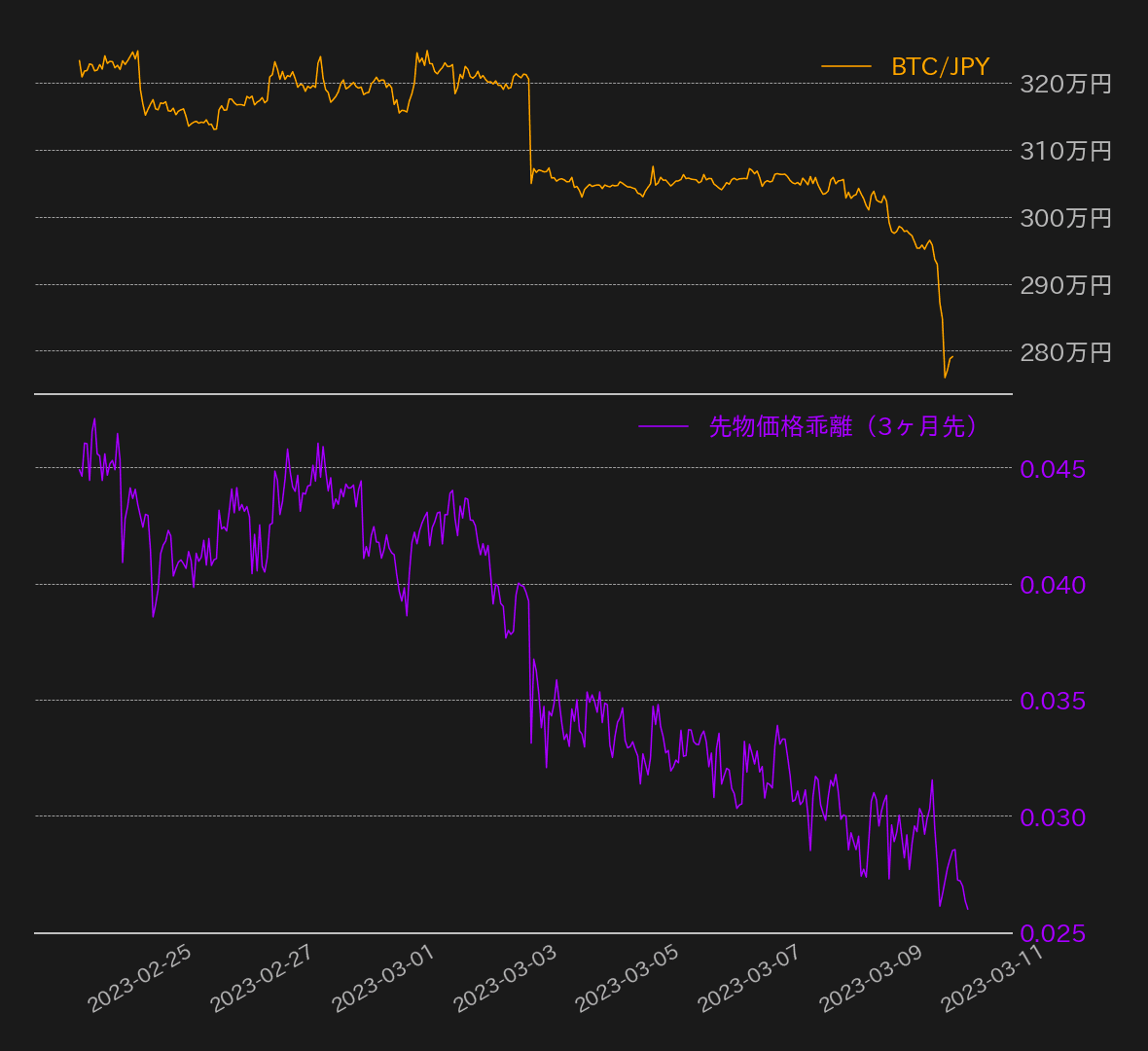Click the 2023-03-01 date label
The width and height of the screenshot is (1148, 1051).
click(383, 979)
